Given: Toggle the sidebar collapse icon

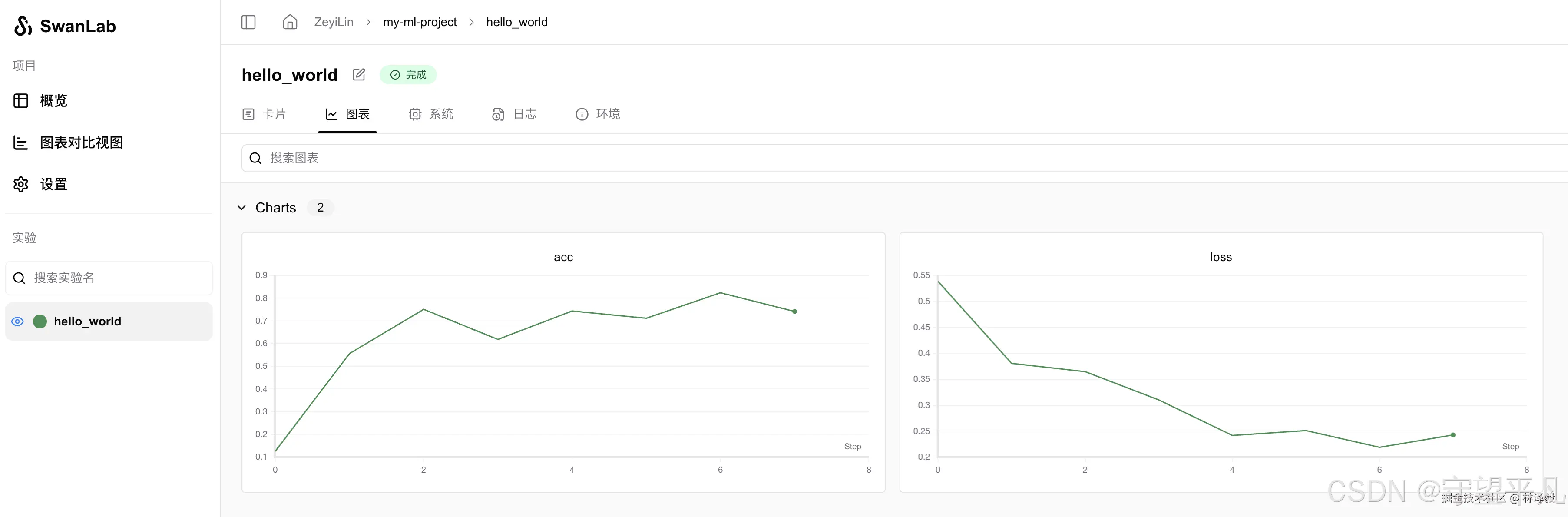Looking at the screenshot, I should [x=248, y=23].
